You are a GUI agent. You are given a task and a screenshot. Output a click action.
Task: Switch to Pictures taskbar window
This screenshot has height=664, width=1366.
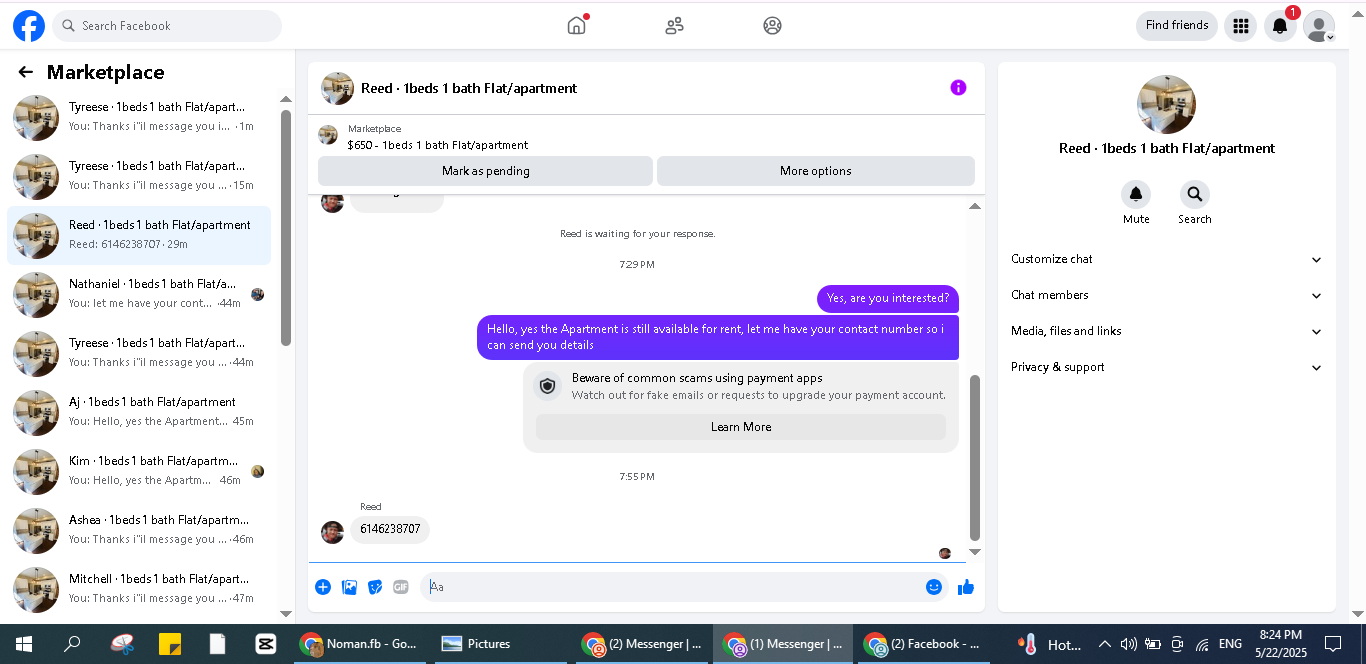(x=500, y=644)
